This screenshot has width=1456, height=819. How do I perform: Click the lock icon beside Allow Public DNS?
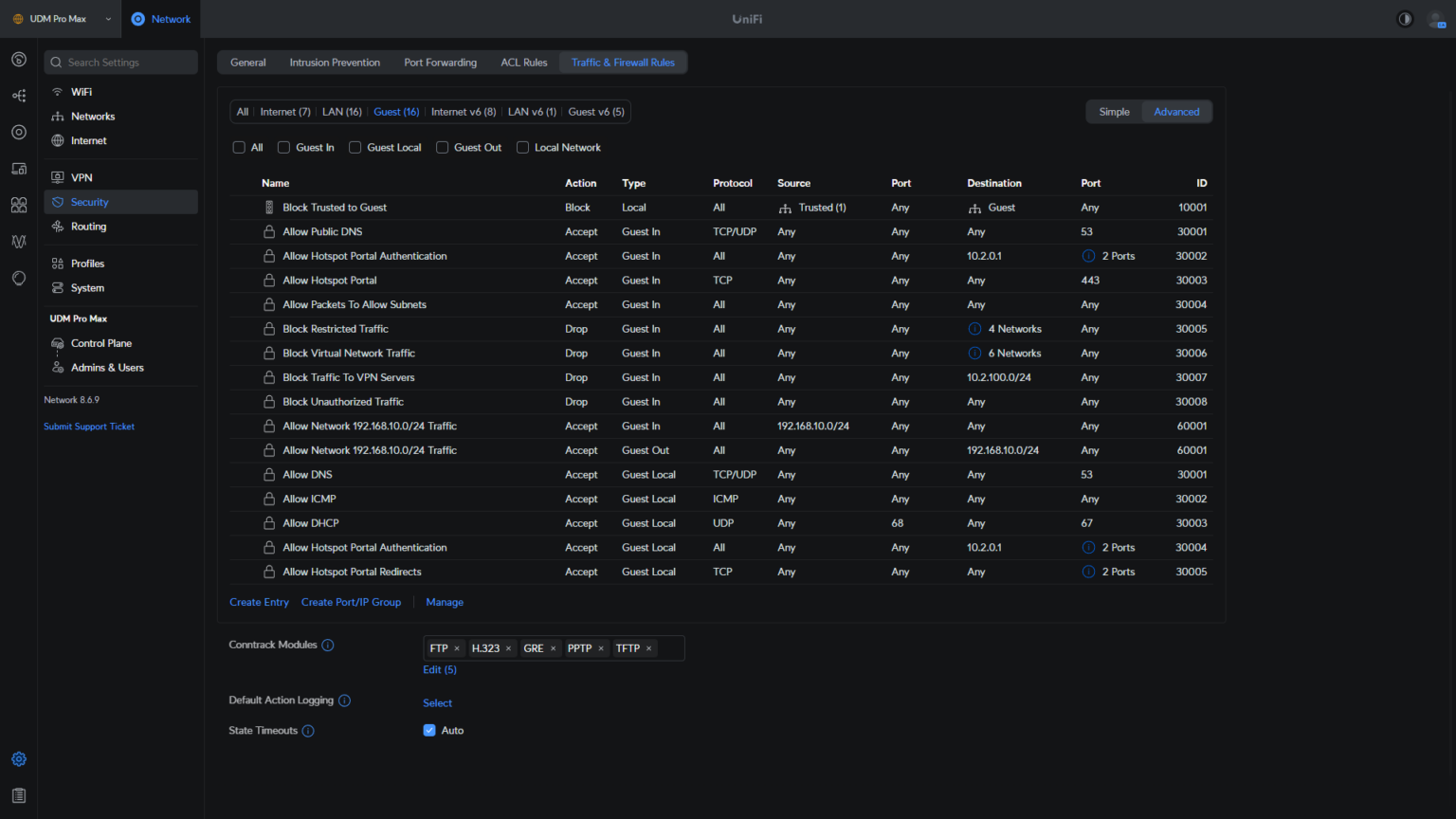click(x=268, y=231)
